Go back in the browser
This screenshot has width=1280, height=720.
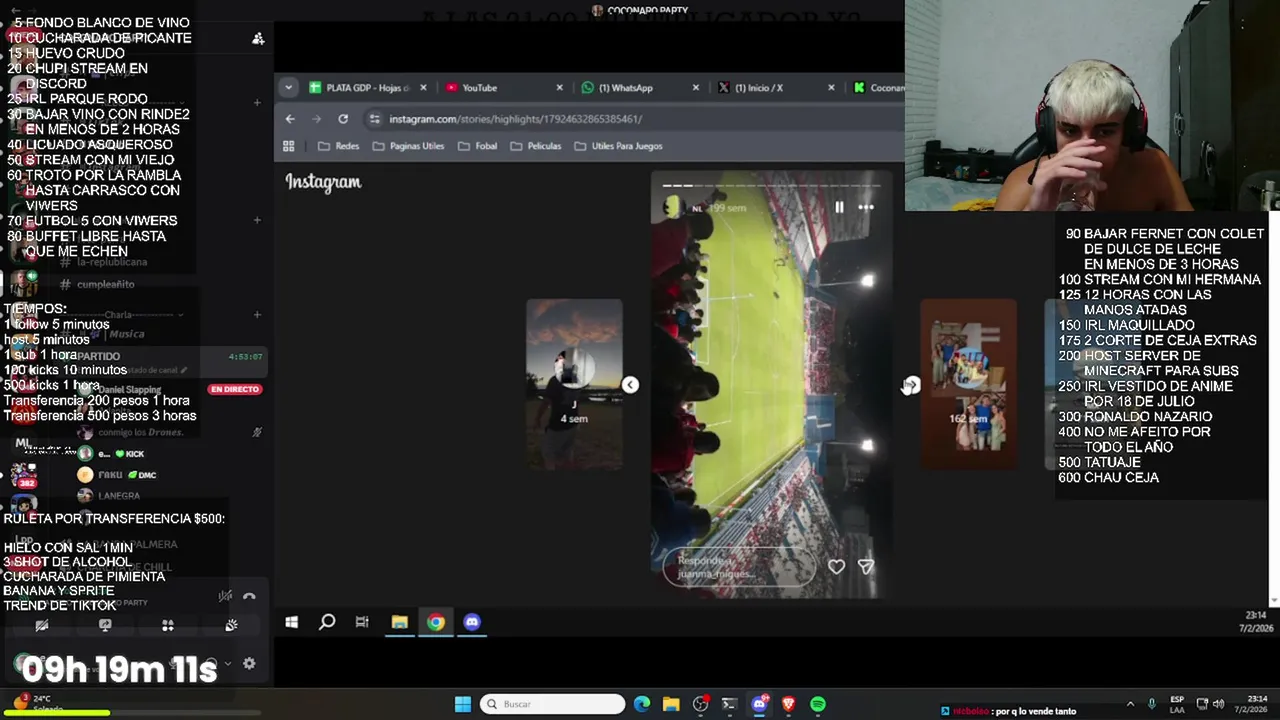(x=290, y=119)
